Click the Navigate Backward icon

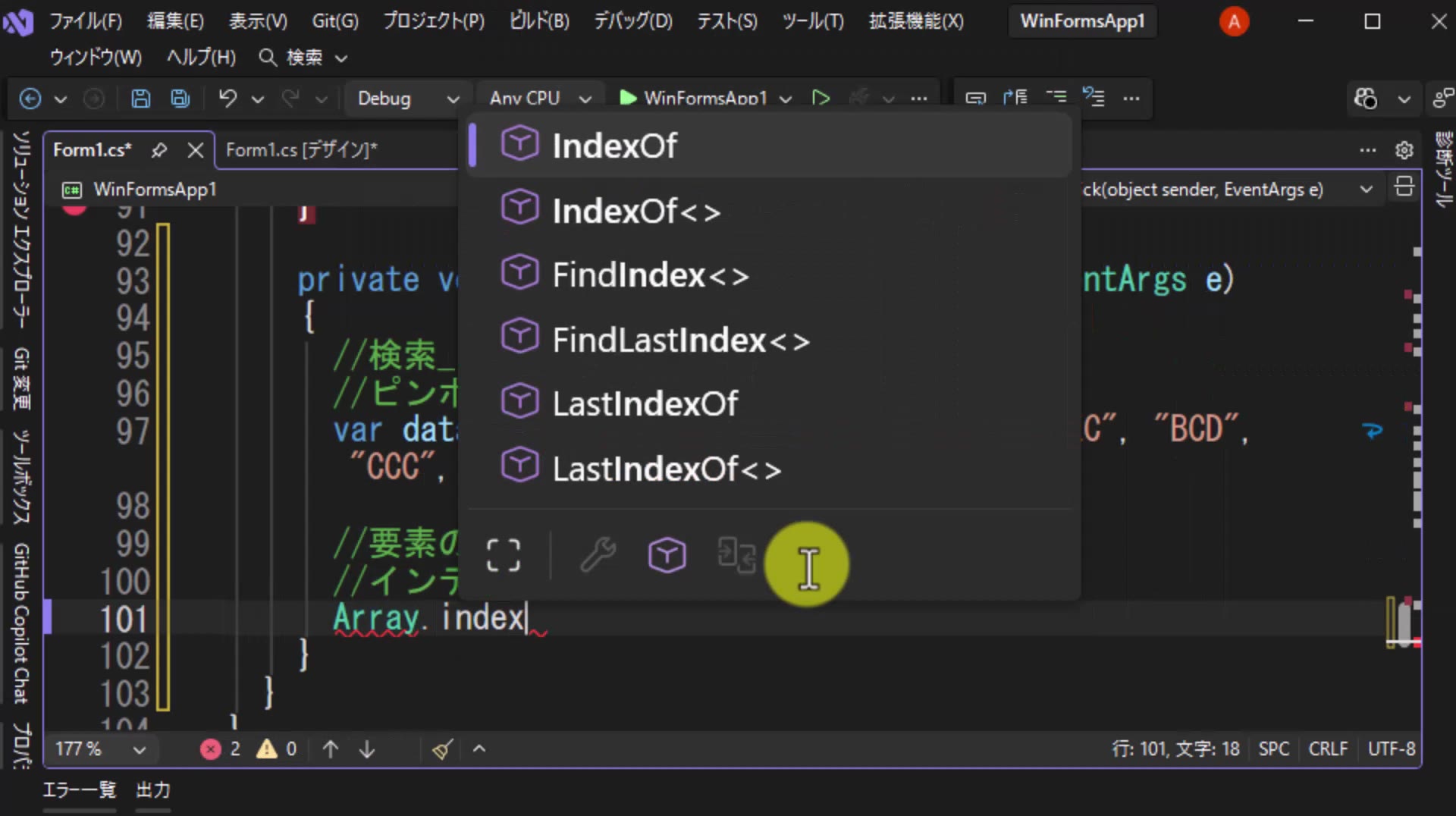30,99
